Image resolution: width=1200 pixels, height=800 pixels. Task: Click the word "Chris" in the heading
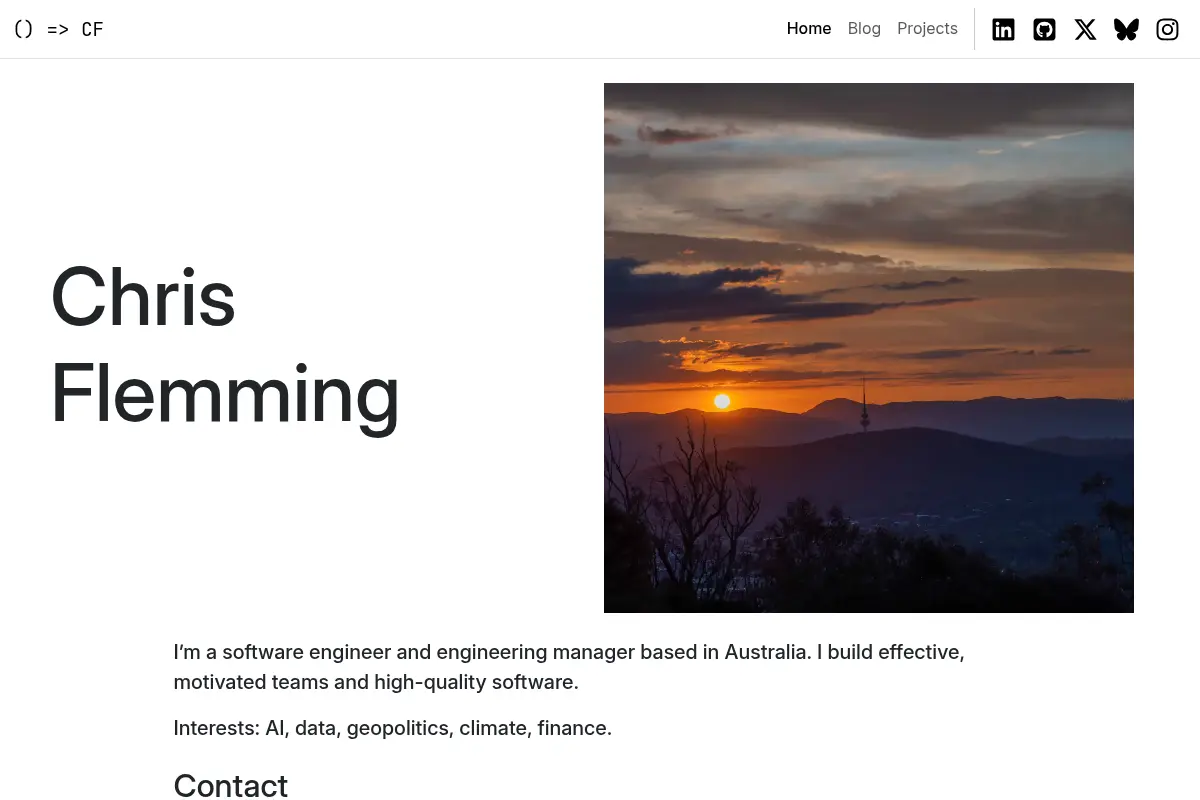pos(143,297)
